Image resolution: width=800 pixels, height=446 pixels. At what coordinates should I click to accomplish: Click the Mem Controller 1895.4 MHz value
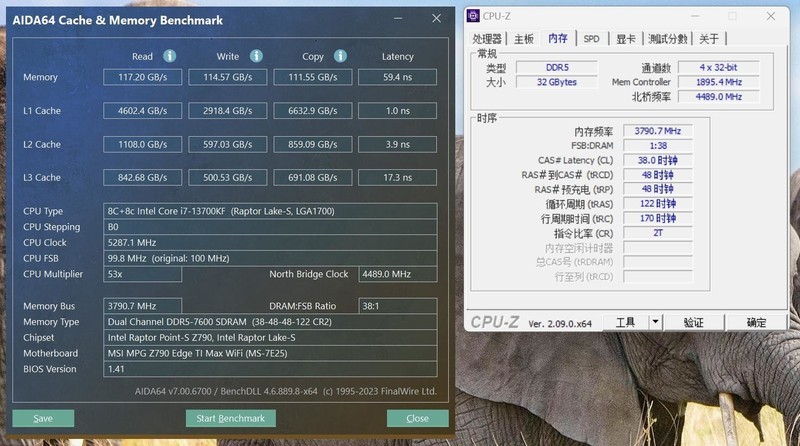coord(718,82)
